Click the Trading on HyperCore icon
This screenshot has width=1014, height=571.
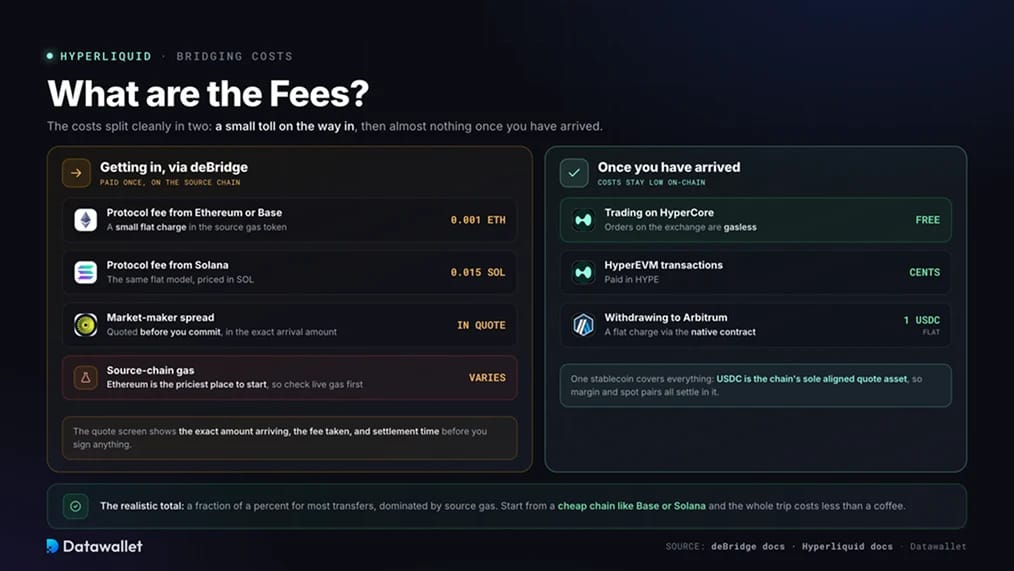tap(583, 220)
